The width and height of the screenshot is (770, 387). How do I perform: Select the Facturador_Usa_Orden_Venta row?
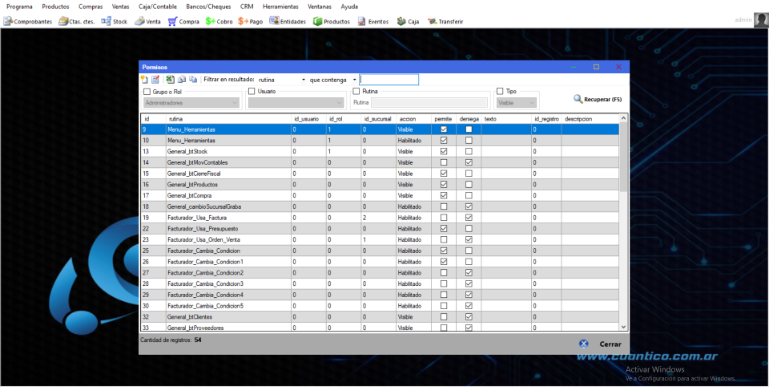[x=380, y=240]
